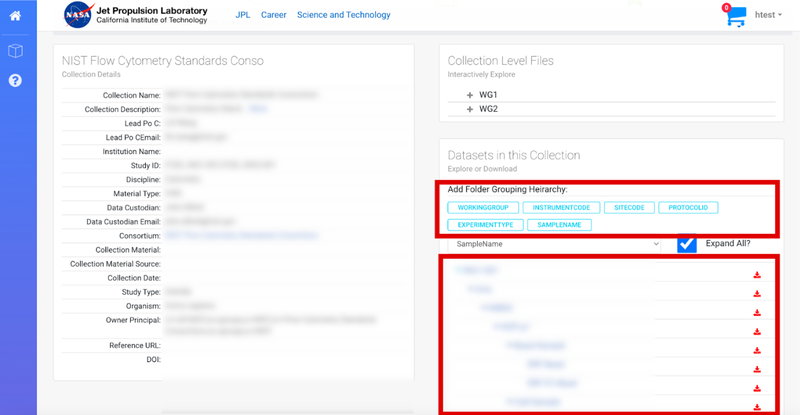800x415 pixels.
Task: Open the cube icon in sidebar
Action: click(15, 51)
